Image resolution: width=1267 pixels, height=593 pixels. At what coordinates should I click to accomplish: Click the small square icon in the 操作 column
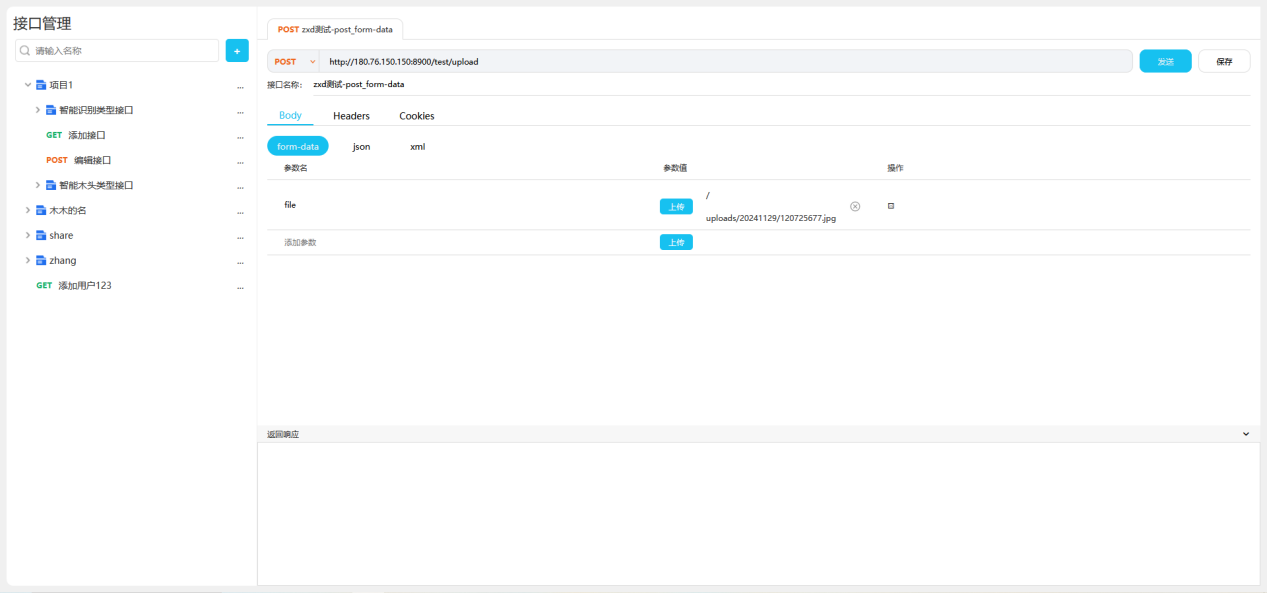pyautogui.click(x=890, y=206)
